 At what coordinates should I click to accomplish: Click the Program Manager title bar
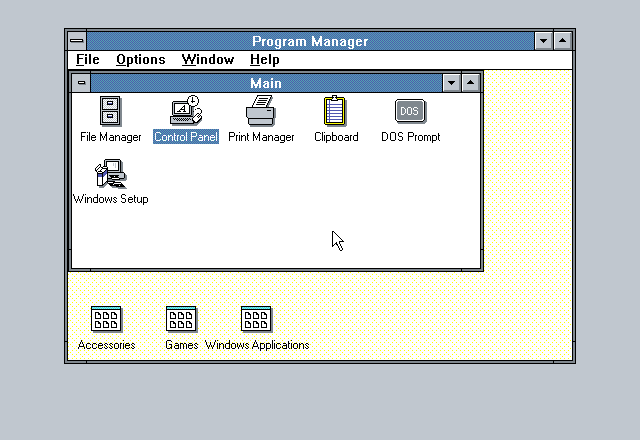(x=310, y=41)
